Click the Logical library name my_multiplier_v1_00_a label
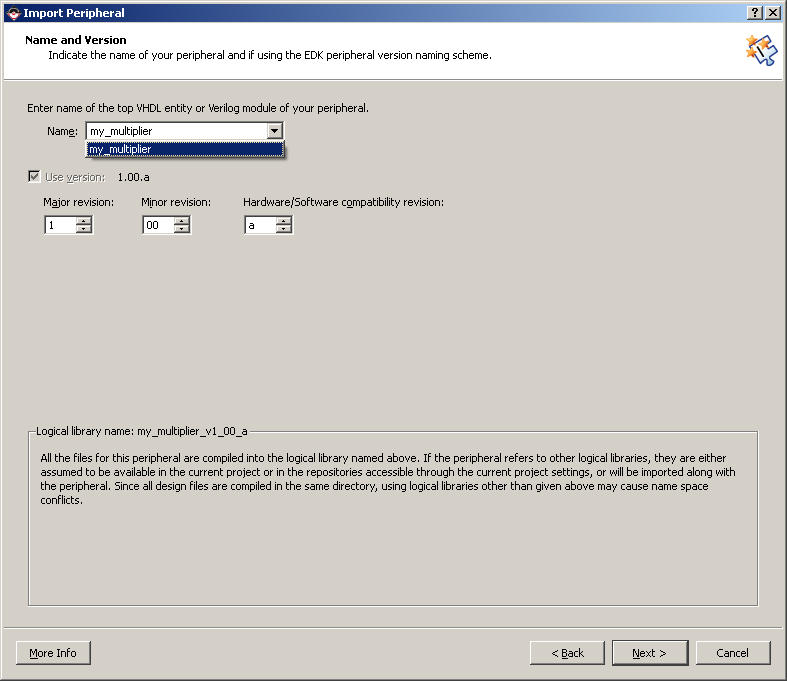This screenshot has height=681, width=787. (142, 431)
